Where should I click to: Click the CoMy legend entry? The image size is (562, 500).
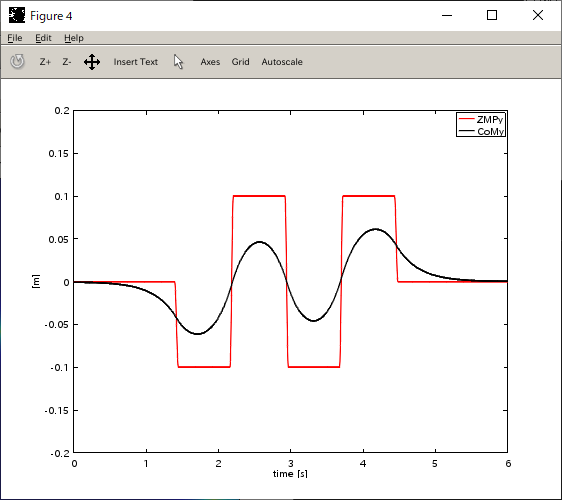coord(491,132)
